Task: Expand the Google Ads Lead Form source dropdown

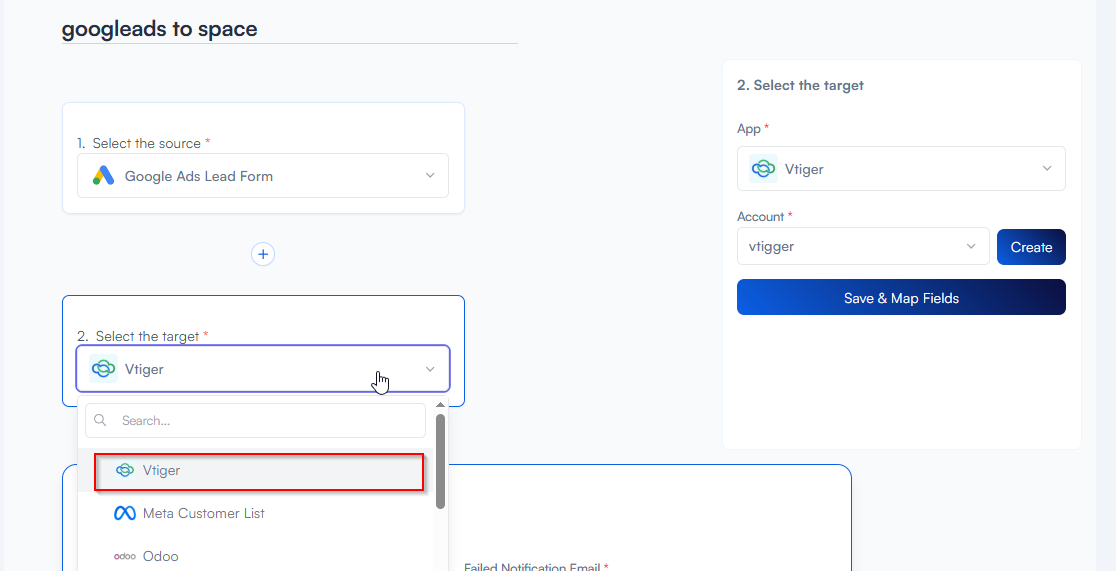Action: coord(430,176)
